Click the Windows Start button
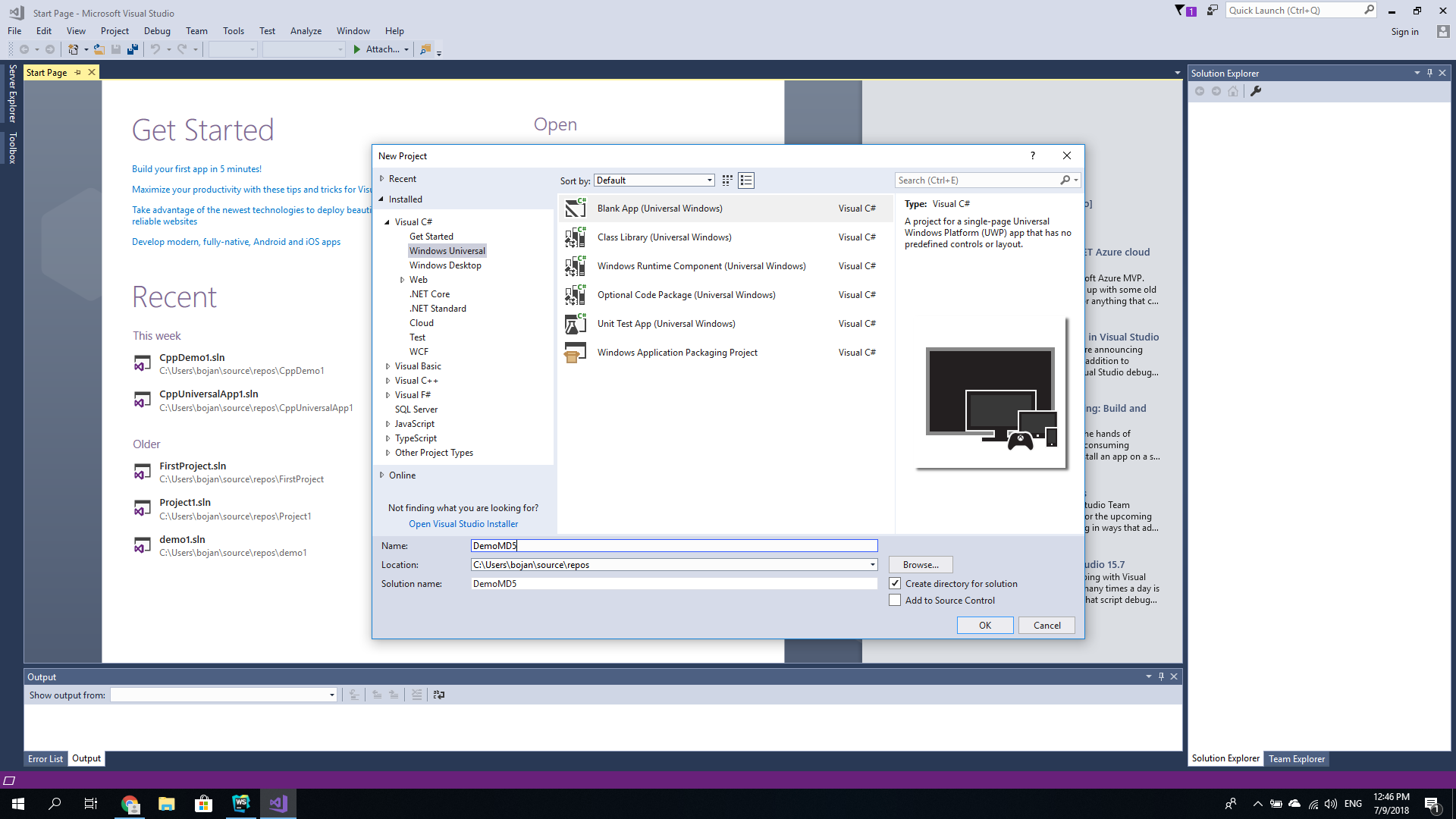This screenshot has width=1456, height=819. [x=18, y=804]
